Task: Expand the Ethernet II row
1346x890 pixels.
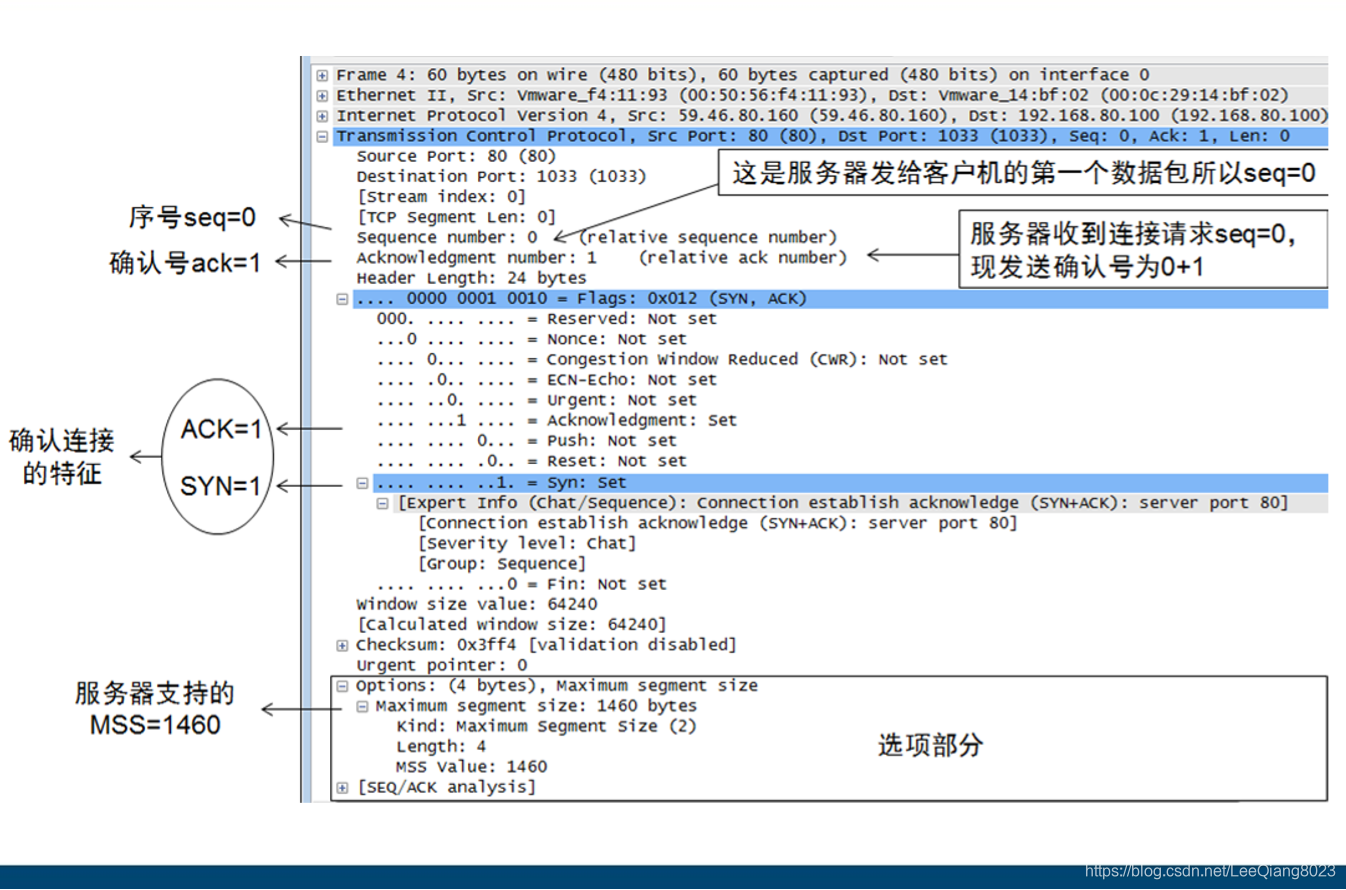Action: (322, 96)
